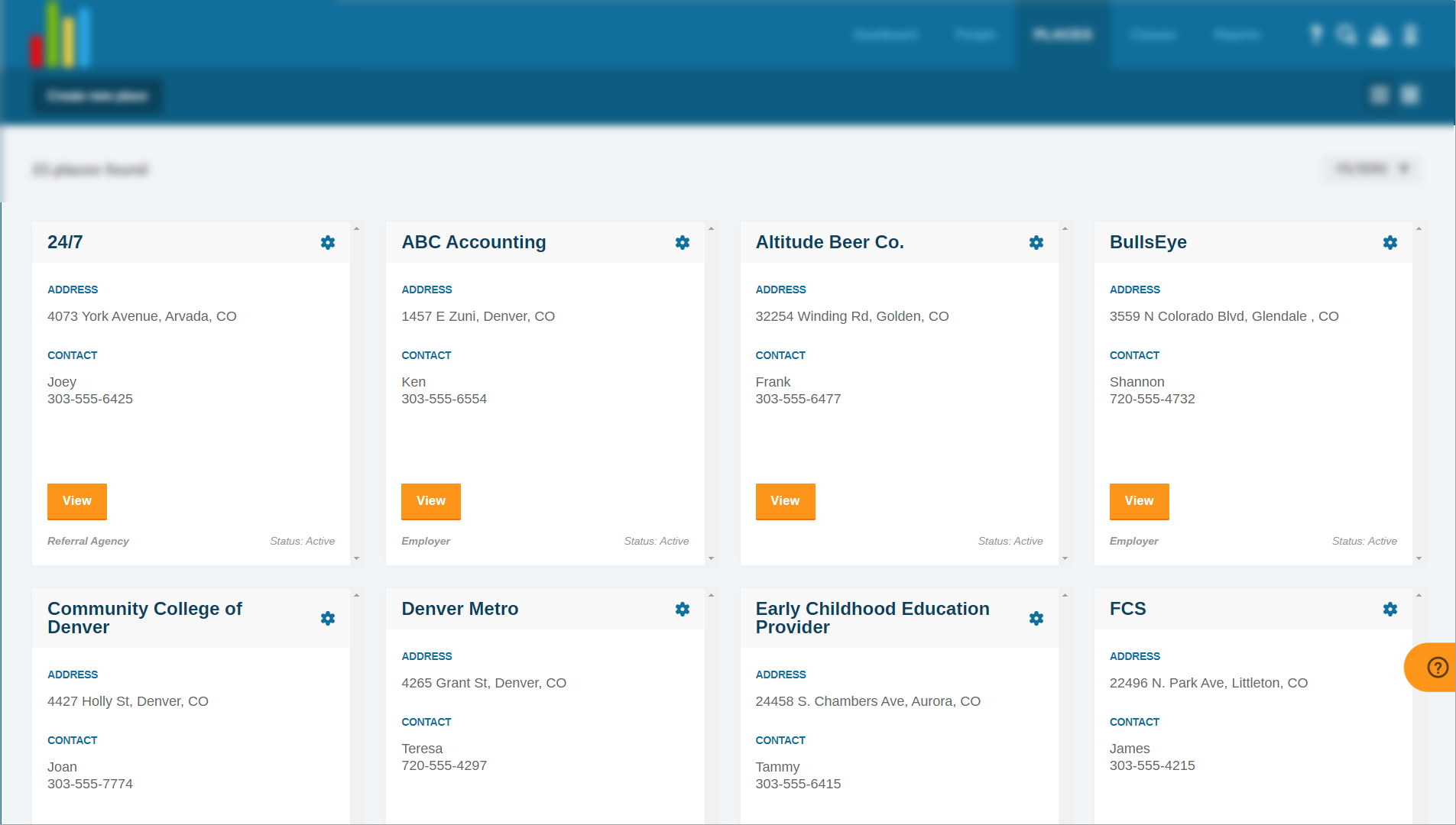
Task: Click phone number 720-555-4297
Action: tap(444, 765)
